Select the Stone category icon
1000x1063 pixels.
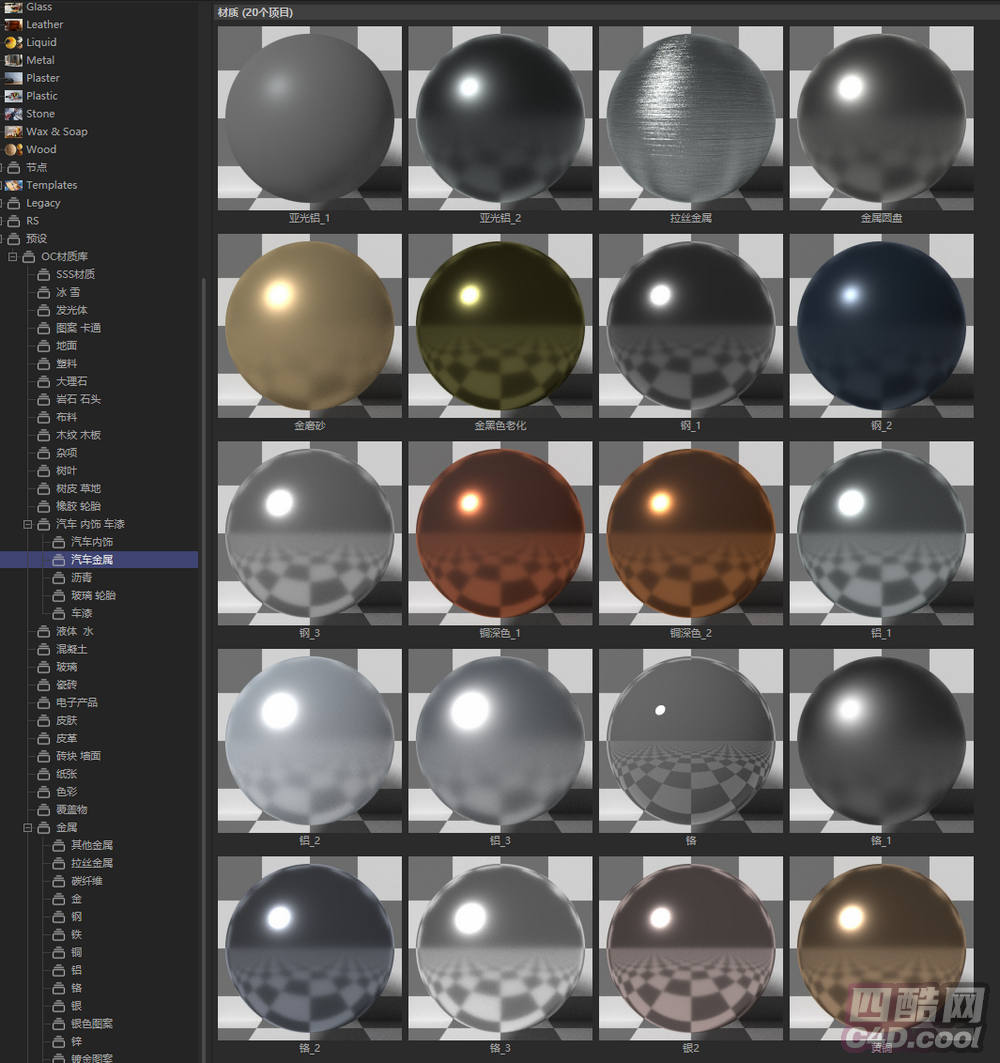[13, 114]
